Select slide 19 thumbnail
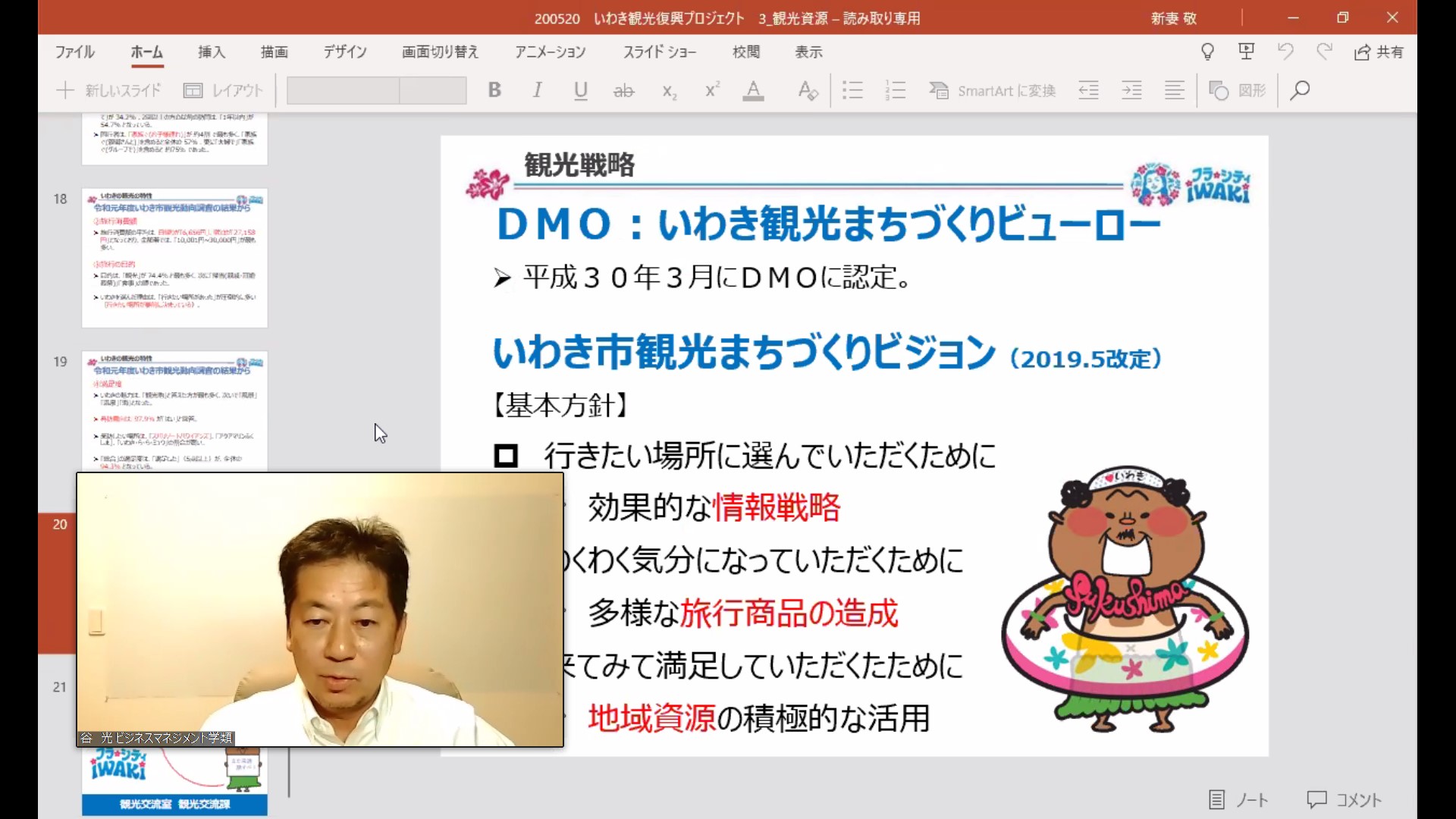The width and height of the screenshot is (1456, 819). tap(174, 411)
